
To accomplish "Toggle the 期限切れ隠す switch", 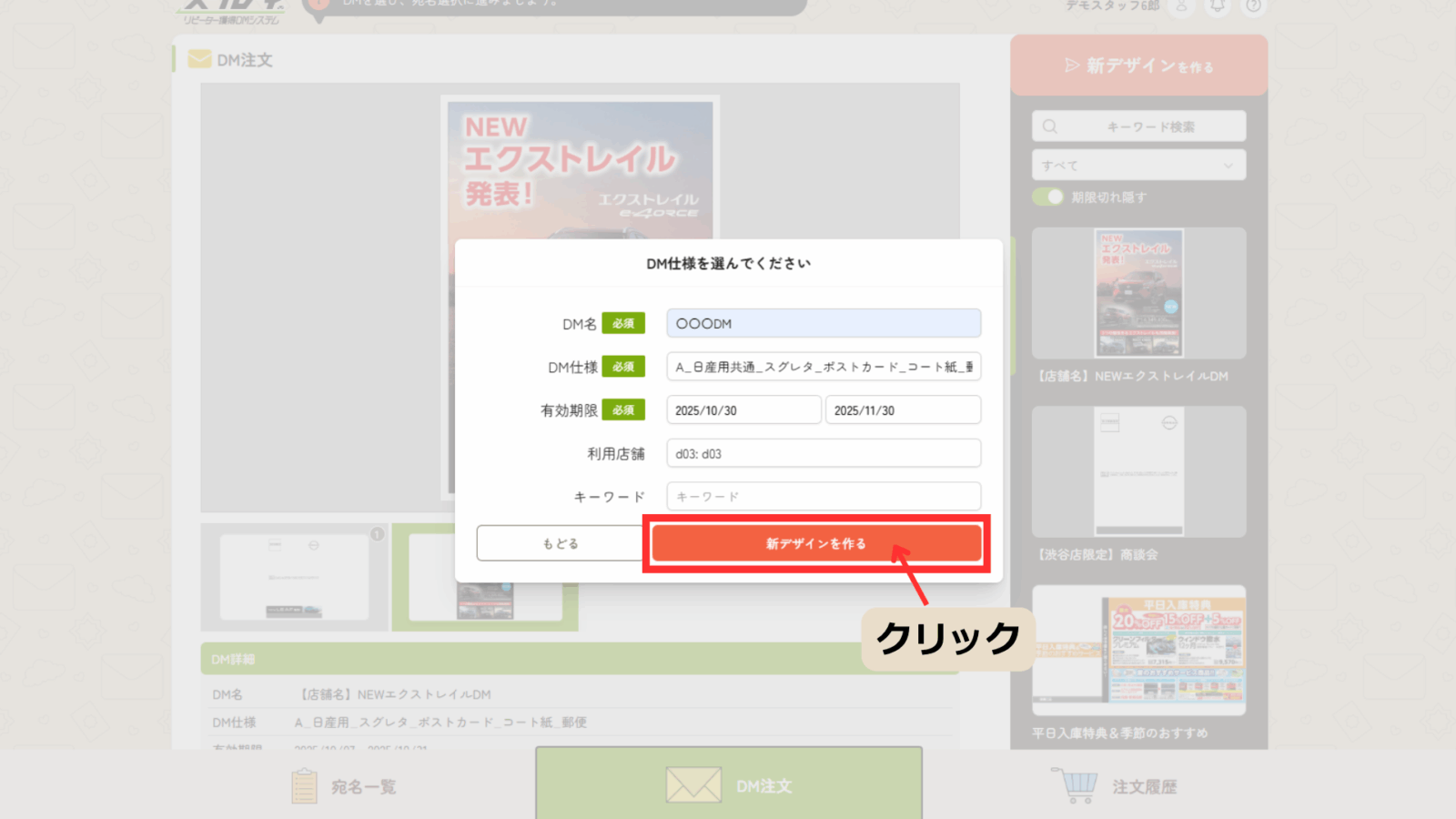I will click(x=1047, y=197).
